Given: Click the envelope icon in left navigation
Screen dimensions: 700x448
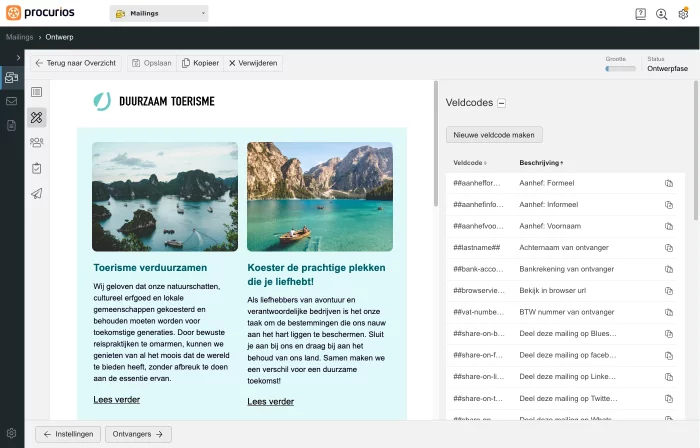Looking at the screenshot, I should pos(11,101).
